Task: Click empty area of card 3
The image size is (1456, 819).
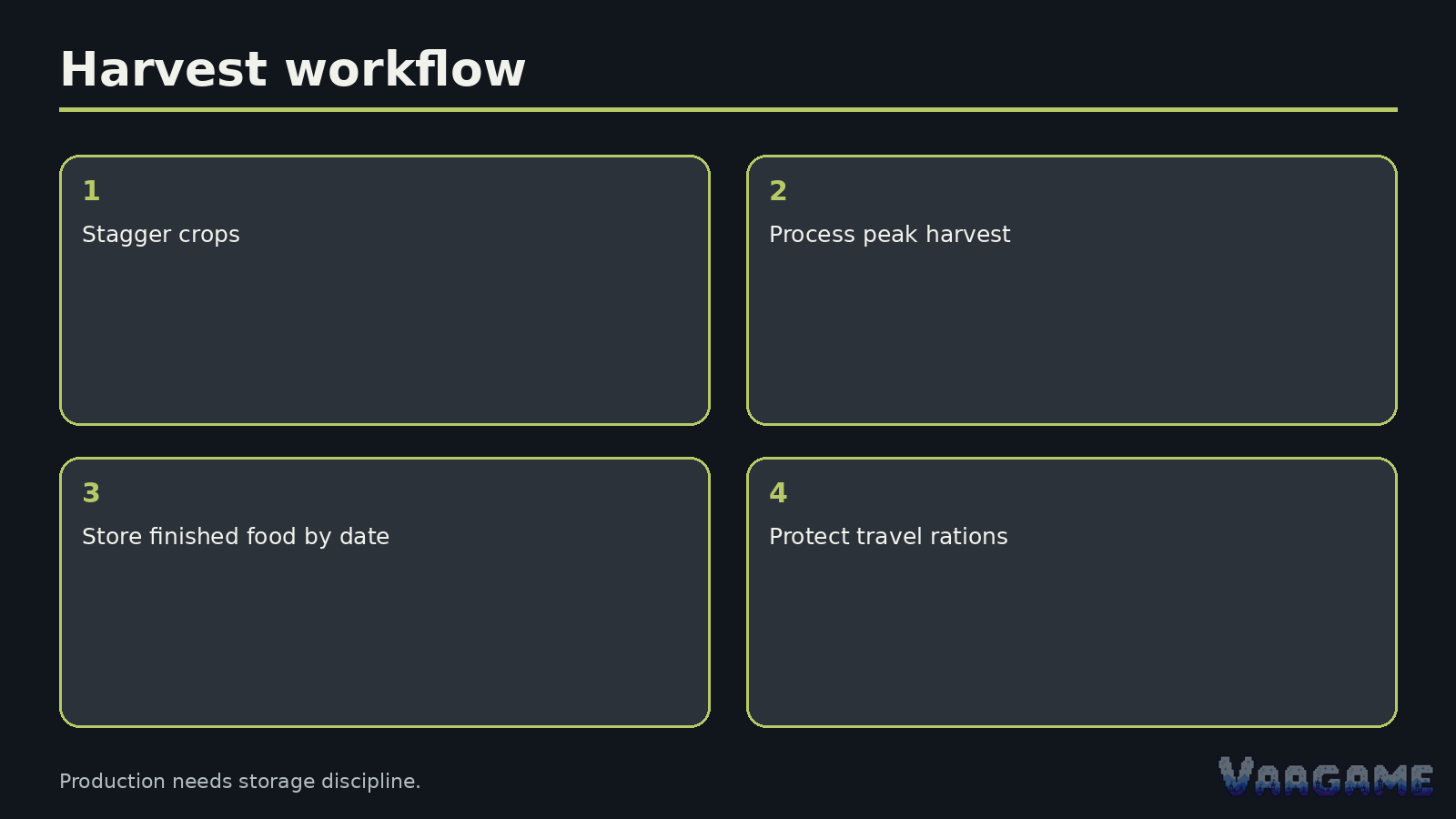Action: click(x=385, y=637)
